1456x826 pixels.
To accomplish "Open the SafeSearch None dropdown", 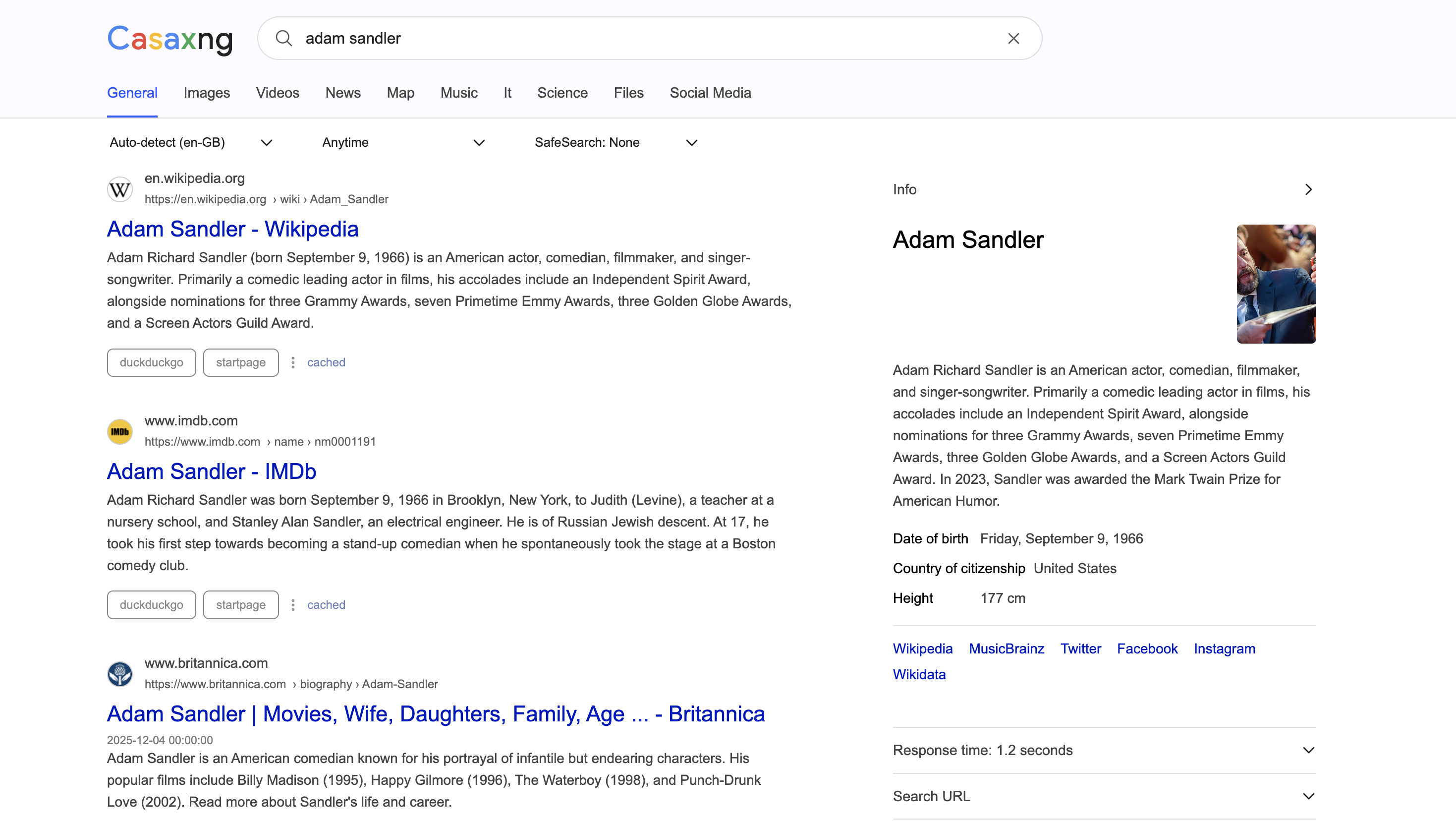I will [x=616, y=142].
